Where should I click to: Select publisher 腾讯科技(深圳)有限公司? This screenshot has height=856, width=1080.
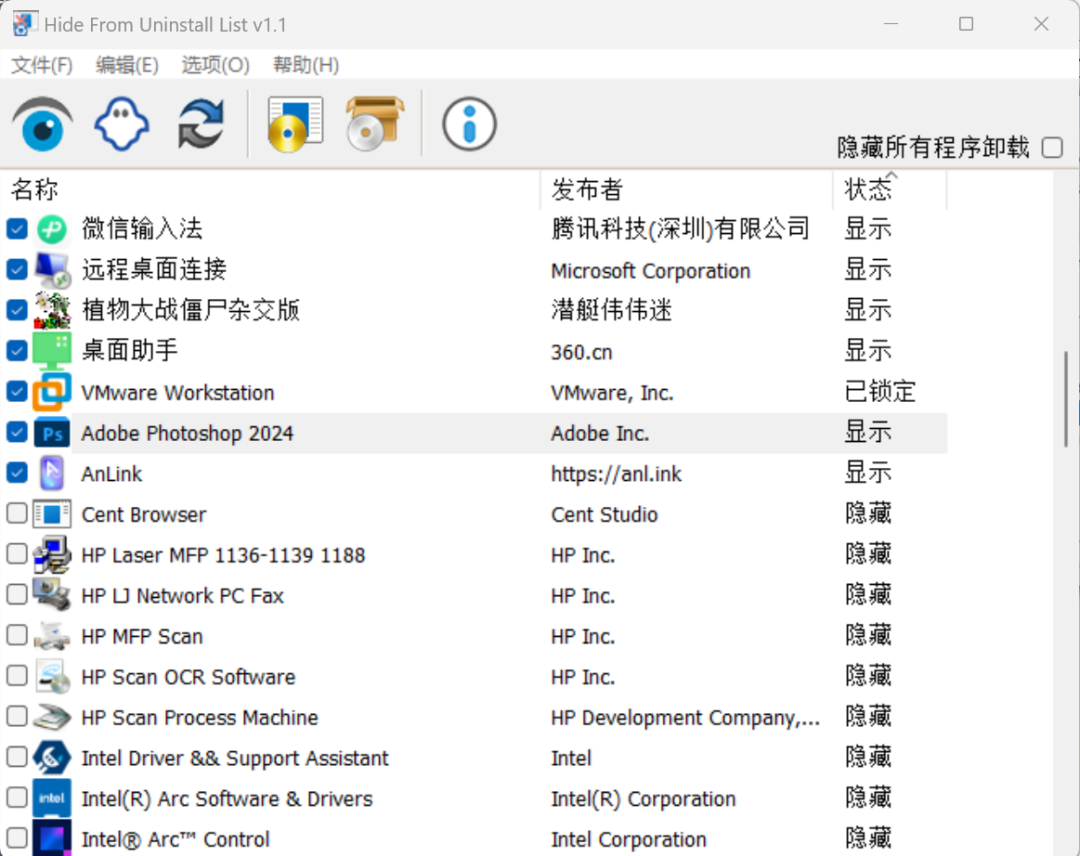tap(680, 229)
